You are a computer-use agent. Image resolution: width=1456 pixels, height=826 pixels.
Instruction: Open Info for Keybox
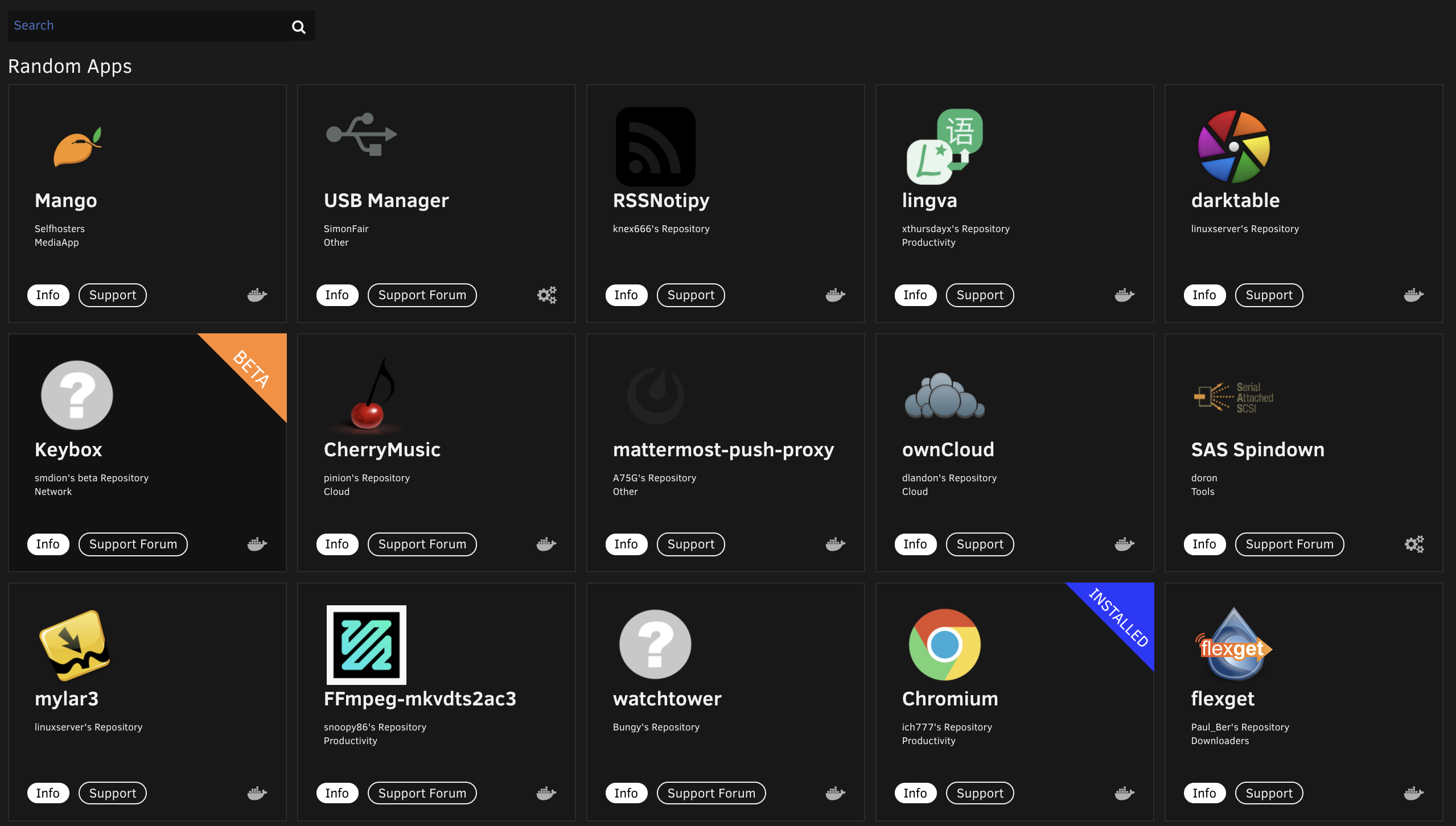point(48,544)
